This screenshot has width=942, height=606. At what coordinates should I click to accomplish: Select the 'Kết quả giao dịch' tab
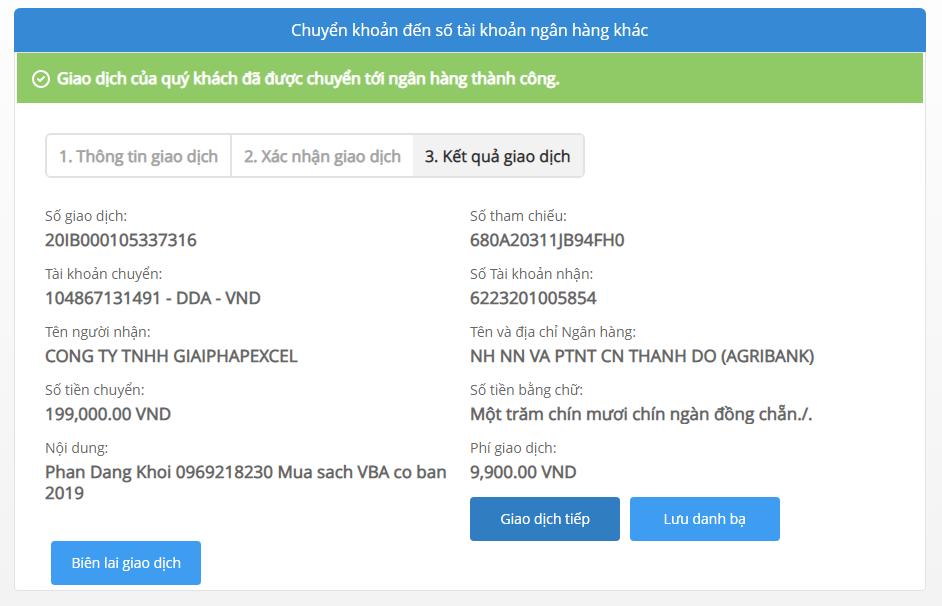coord(497,156)
